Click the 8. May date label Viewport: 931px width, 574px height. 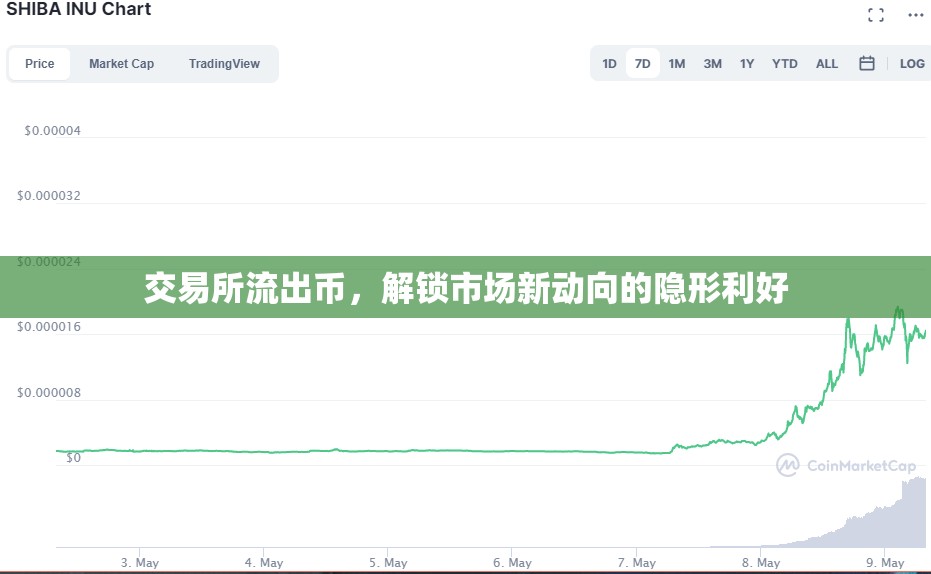click(x=761, y=563)
